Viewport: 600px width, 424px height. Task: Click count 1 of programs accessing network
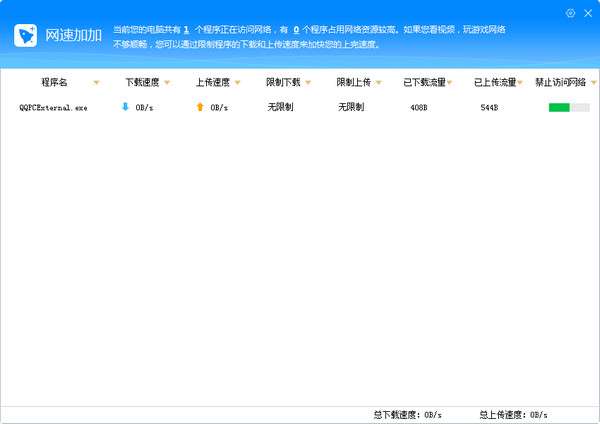186,30
